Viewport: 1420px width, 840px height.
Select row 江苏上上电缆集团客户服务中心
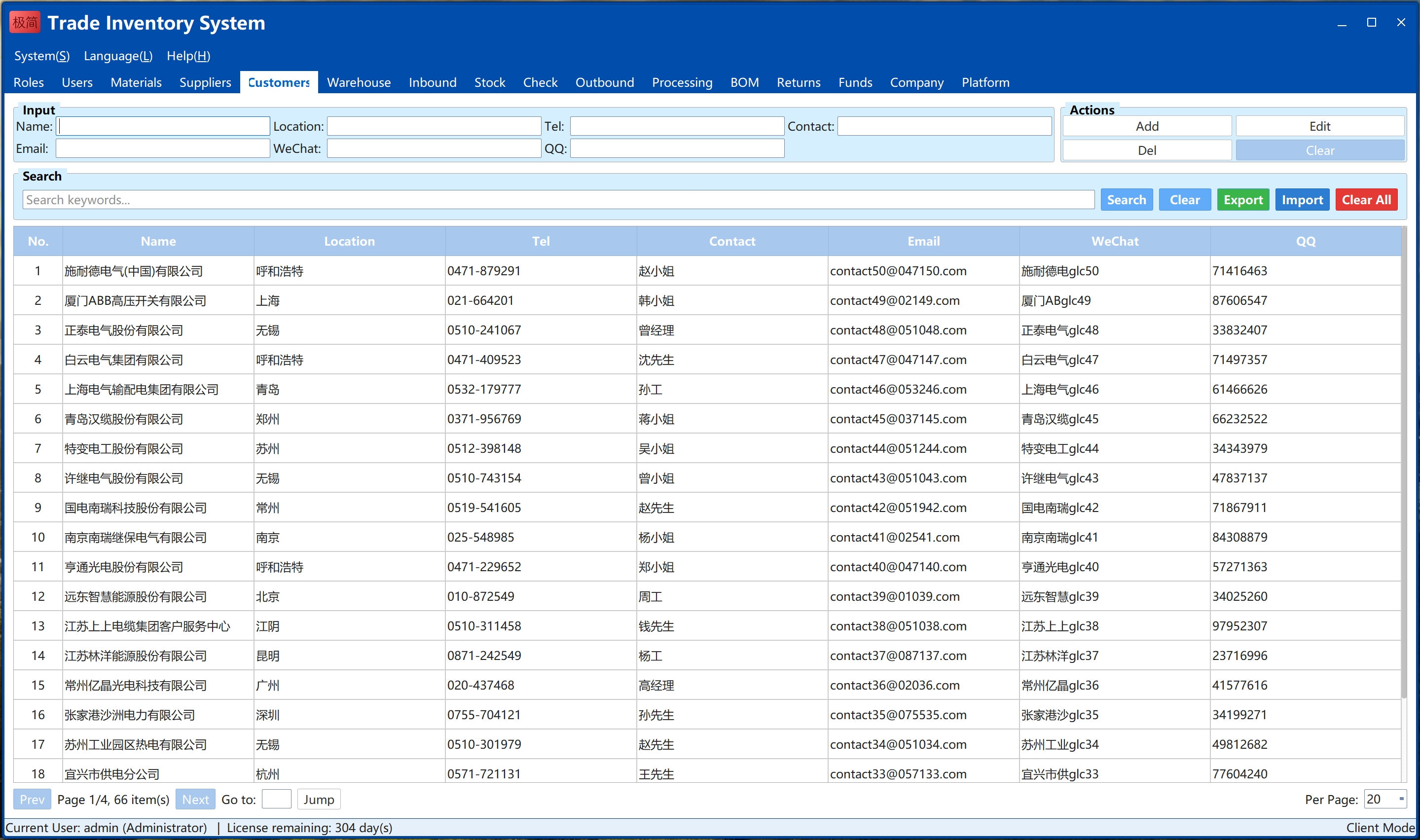(707, 626)
